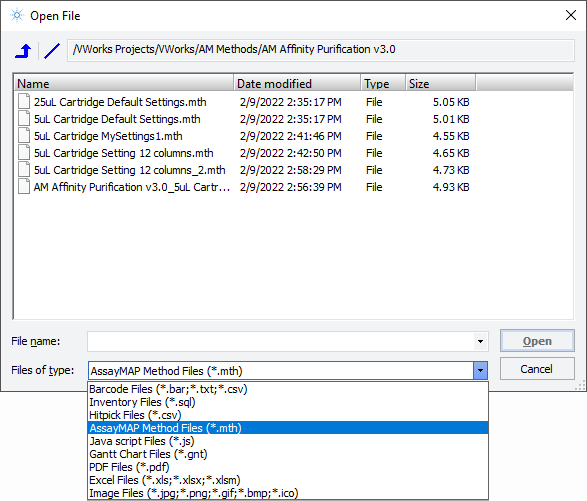Screen dimensions: 587x501
Task: Select 5uL Cartridge Default Settings.mth file icon
Action: [x=24, y=119]
